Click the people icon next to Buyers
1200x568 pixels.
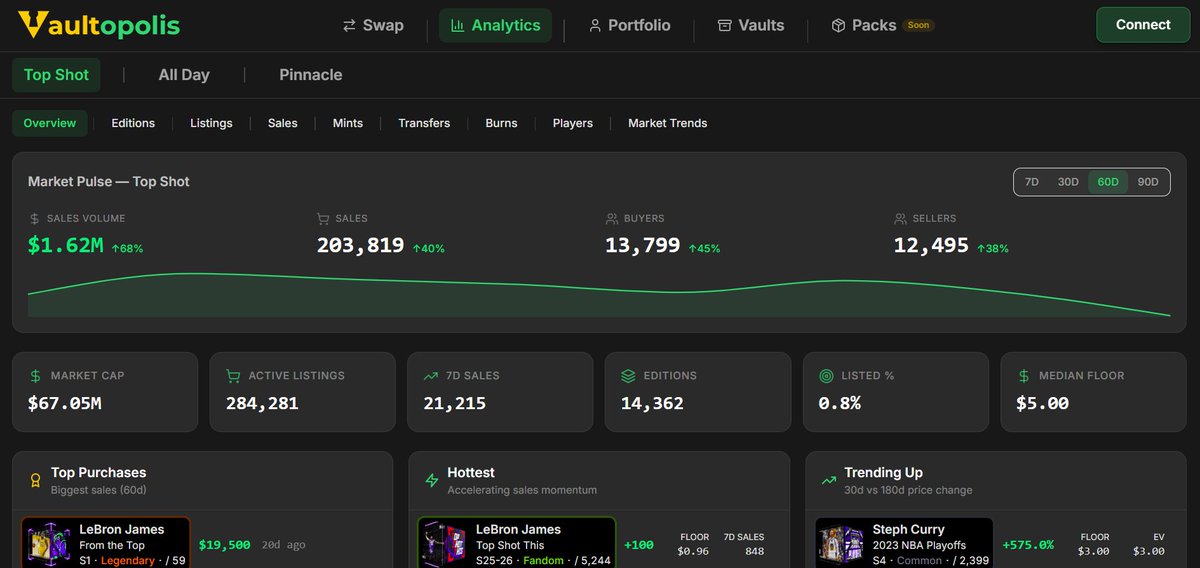611,218
